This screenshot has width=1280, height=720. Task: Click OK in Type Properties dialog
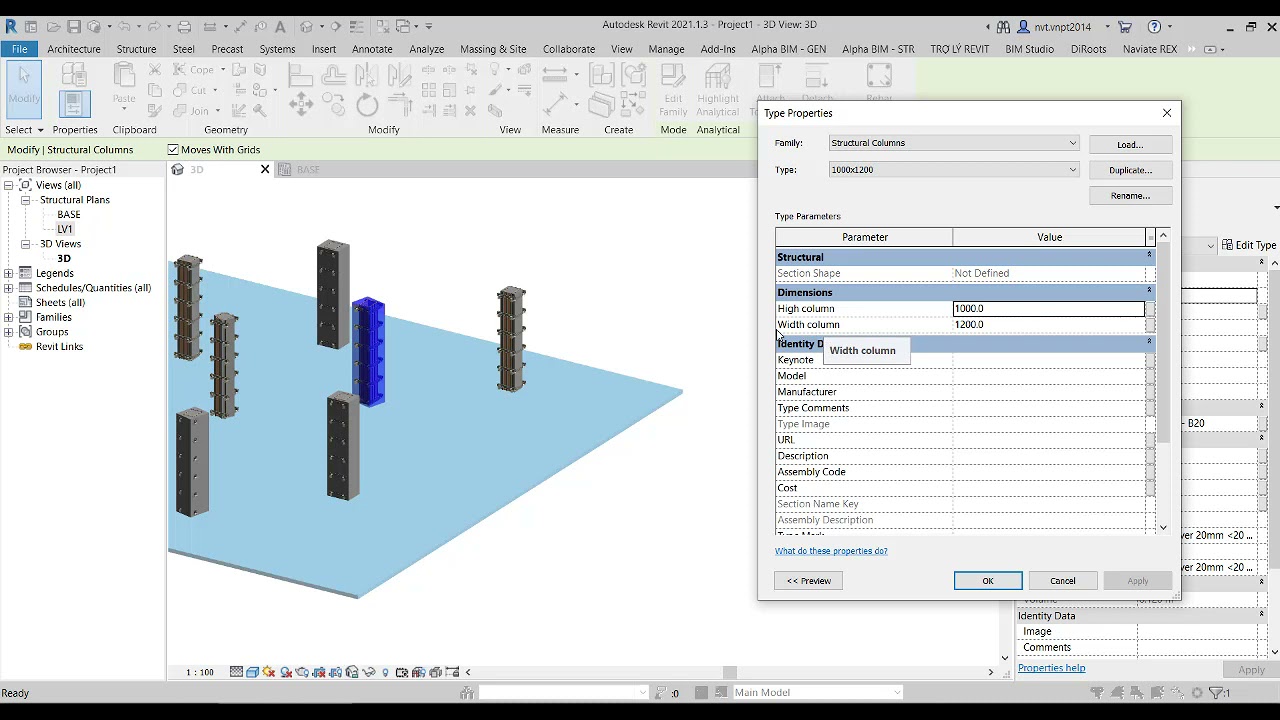pos(988,581)
